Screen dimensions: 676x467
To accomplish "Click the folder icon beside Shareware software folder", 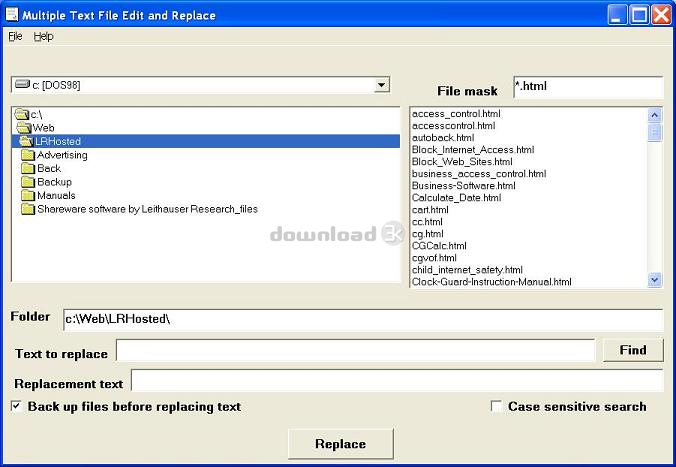I will pos(28,209).
